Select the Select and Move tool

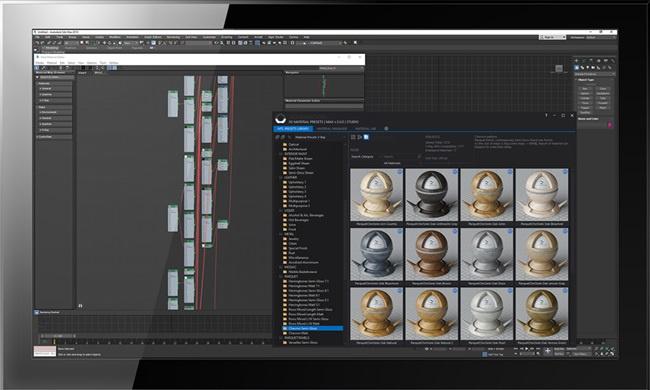tap(104, 43)
